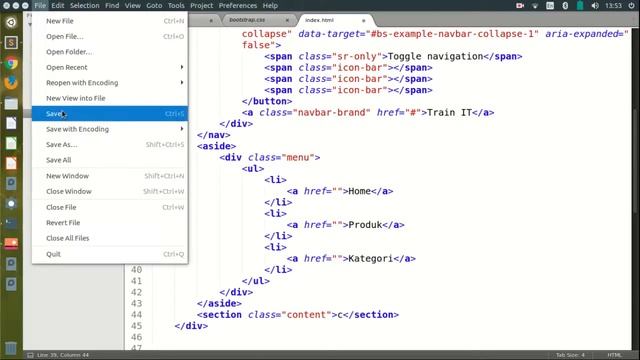Open LibreOffice Impress from the dock
This screenshot has width=640, height=360.
click(11, 163)
